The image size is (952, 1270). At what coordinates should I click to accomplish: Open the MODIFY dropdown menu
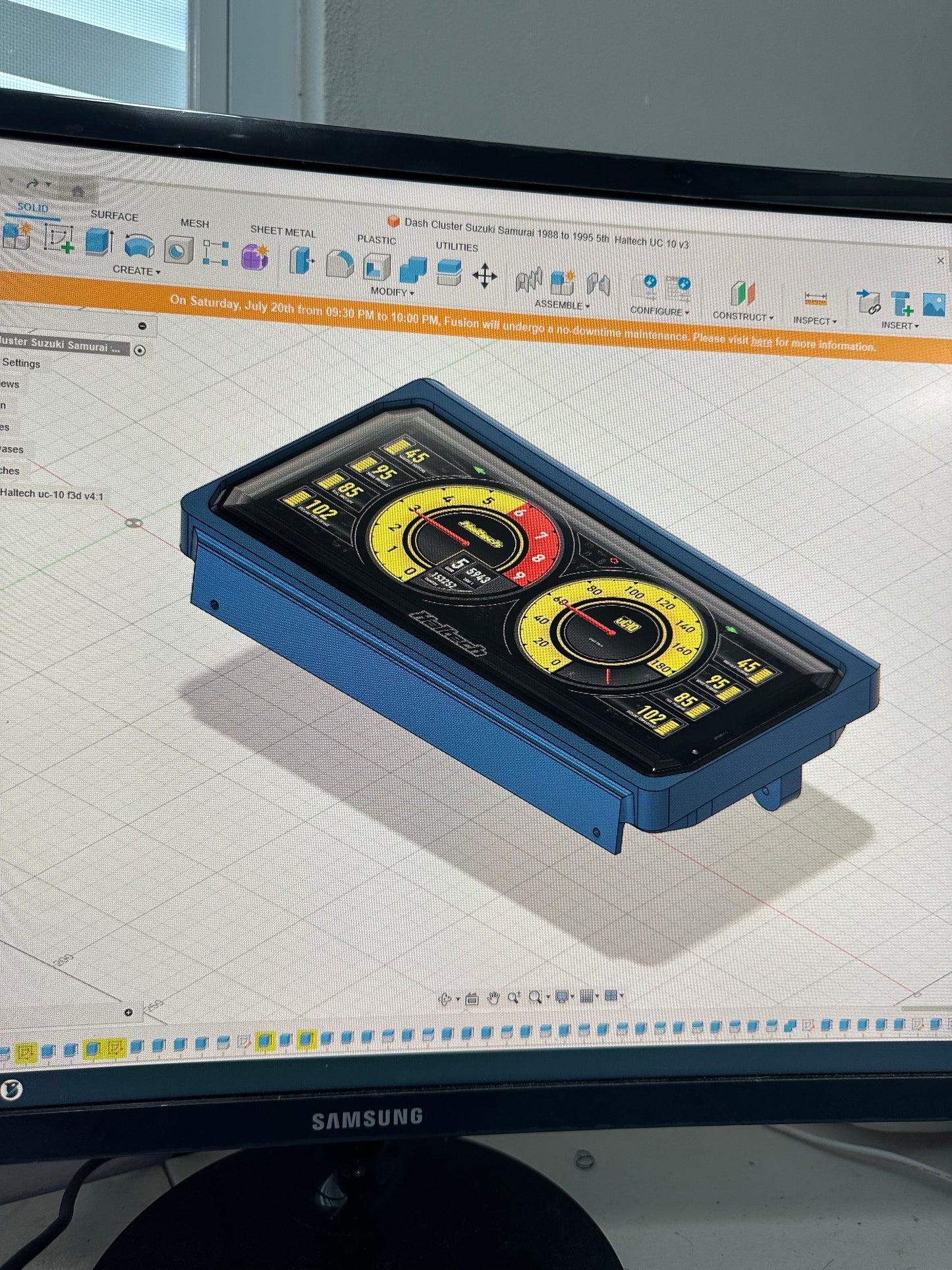coord(392,291)
